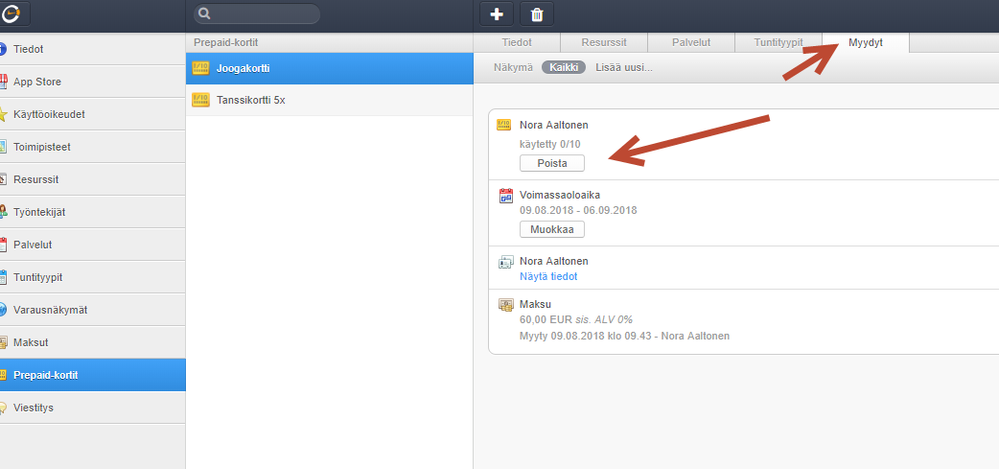Screen dimensions: 999x469
Task: Open the Tuntityypit tab
Action: click(x=778, y=43)
